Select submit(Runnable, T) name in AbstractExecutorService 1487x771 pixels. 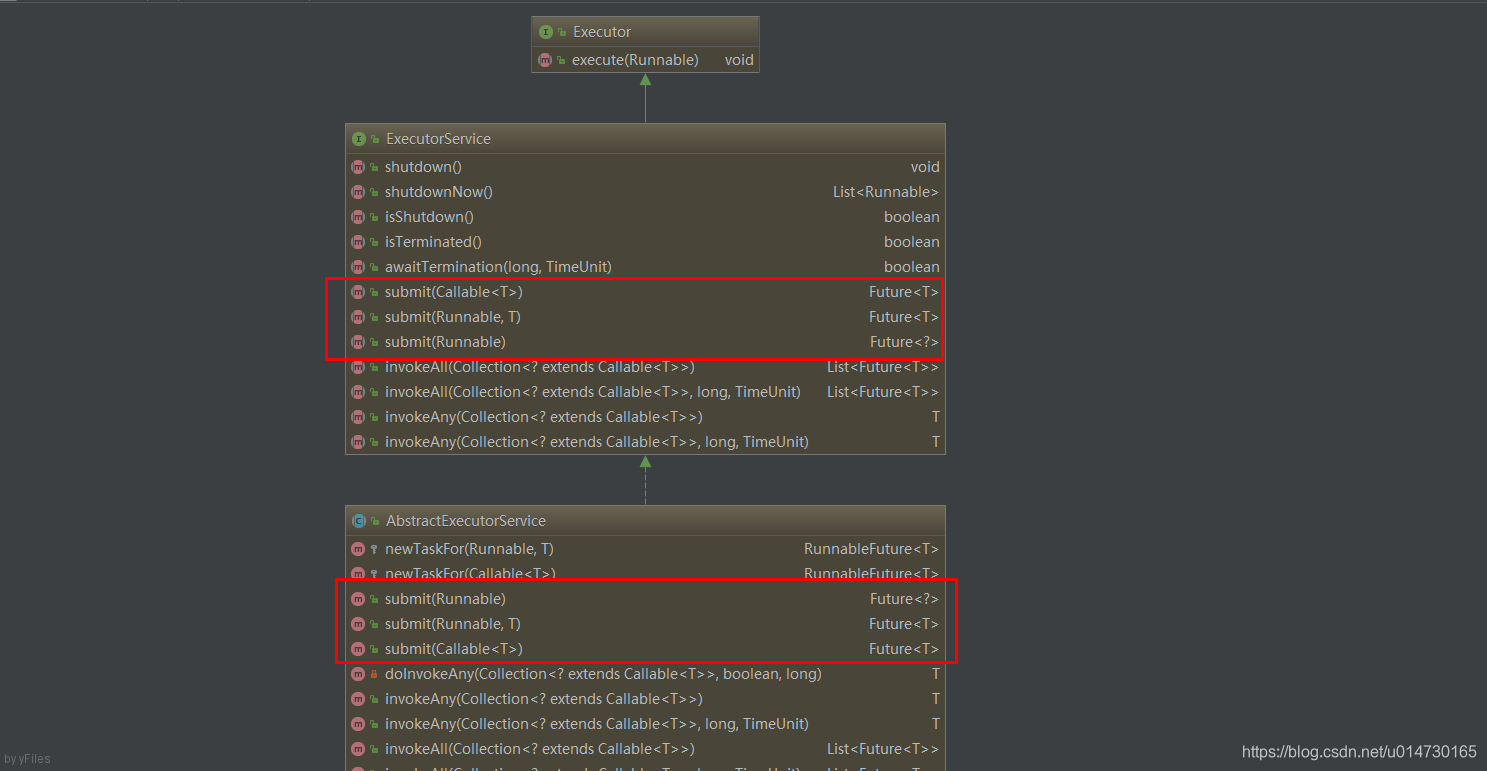tap(453, 624)
